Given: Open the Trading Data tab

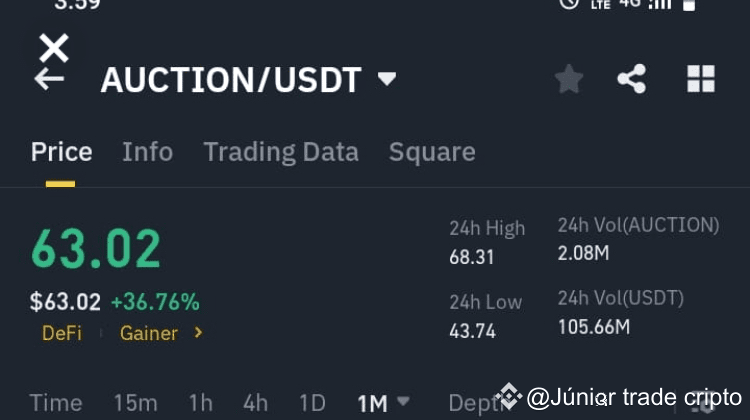Looking at the screenshot, I should pyautogui.click(x=280, y=152).
